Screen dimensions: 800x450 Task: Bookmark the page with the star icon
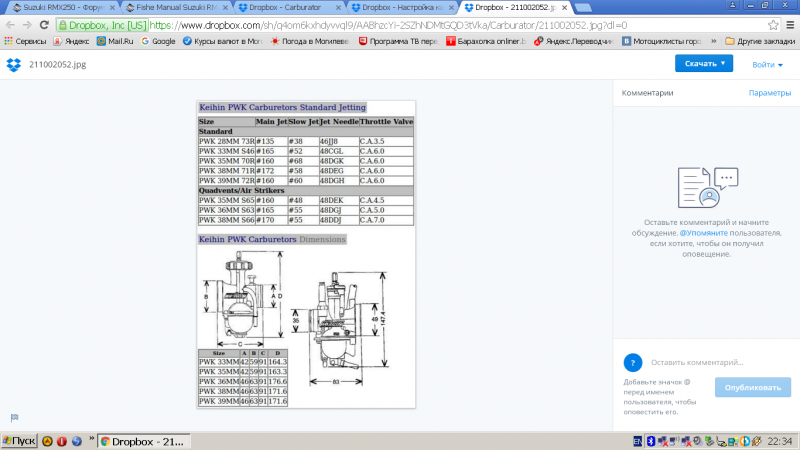pos(773,25)
